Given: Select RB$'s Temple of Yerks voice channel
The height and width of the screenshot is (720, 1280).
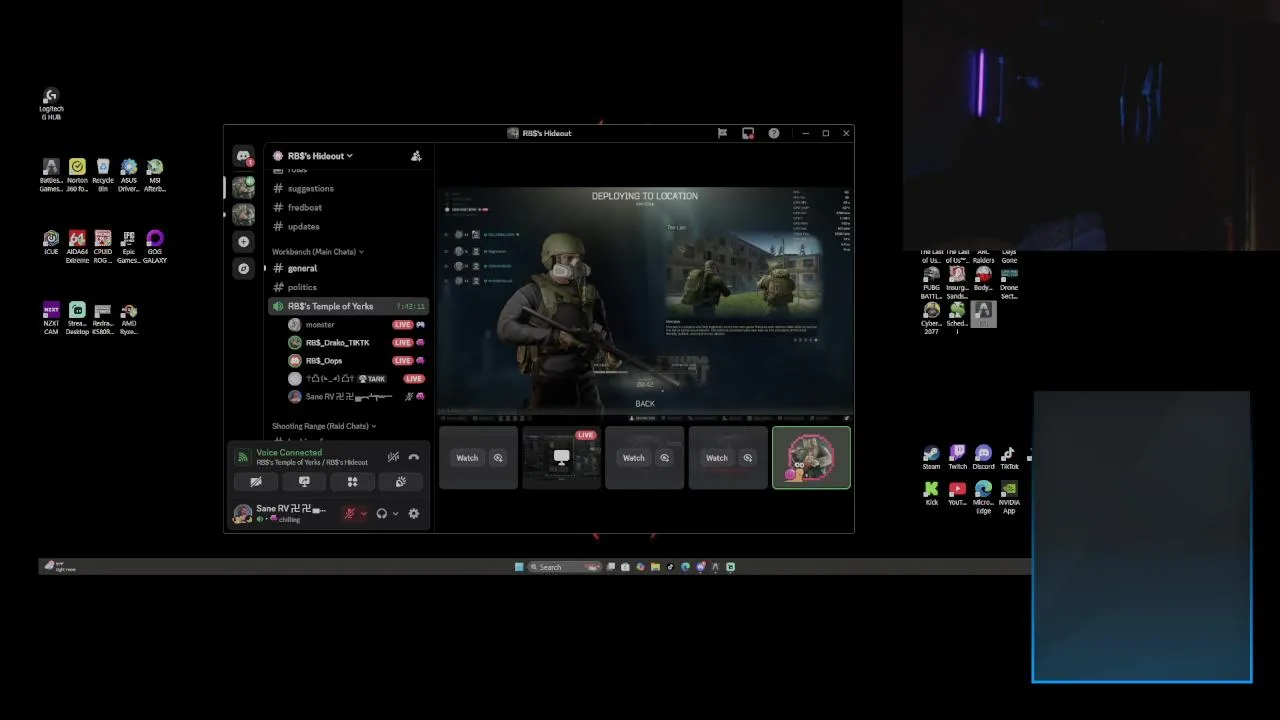Looking at the screenshot, I should click(348, 306).
